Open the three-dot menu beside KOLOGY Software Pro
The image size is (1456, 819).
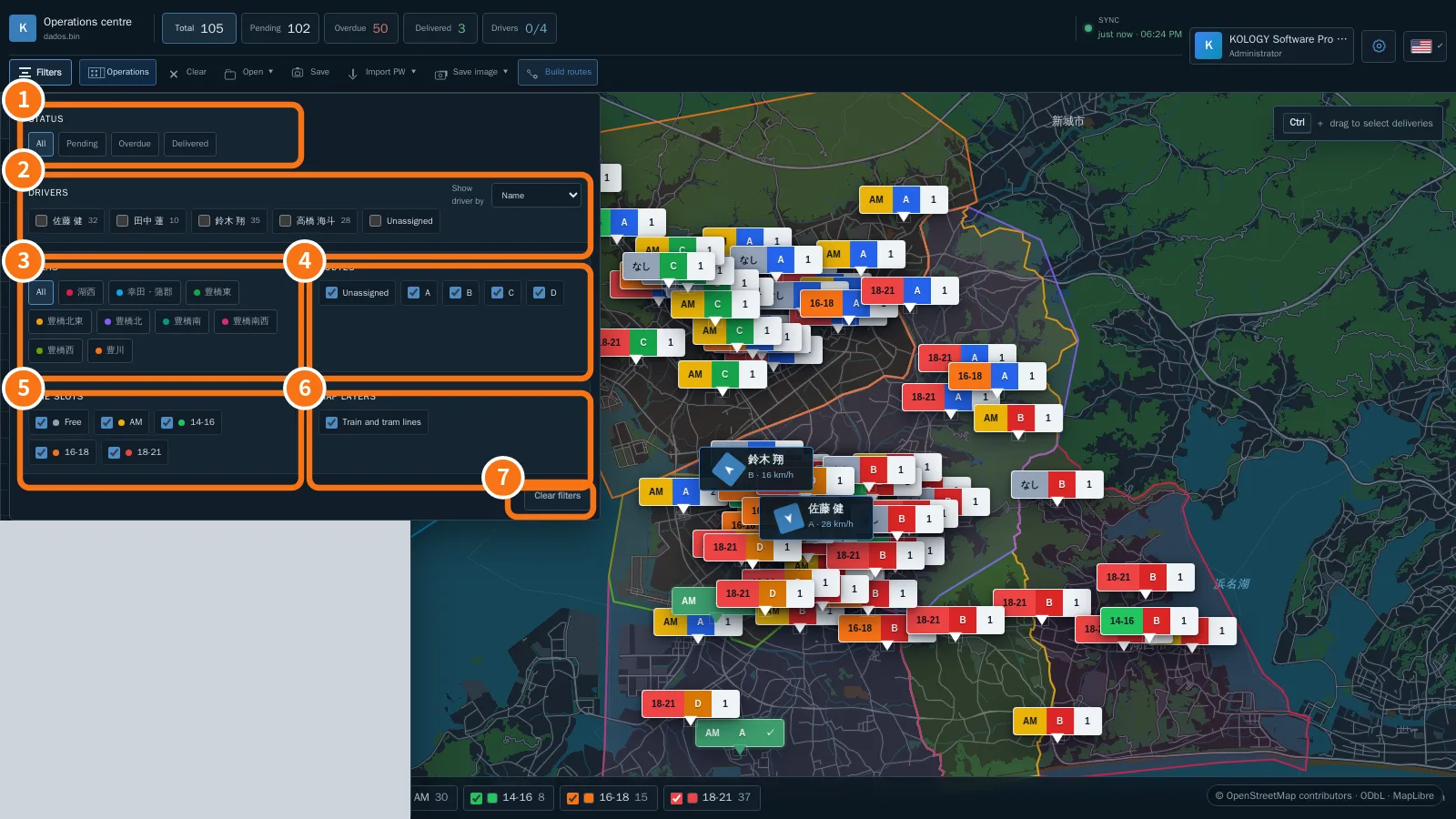tap(1342, 39)
